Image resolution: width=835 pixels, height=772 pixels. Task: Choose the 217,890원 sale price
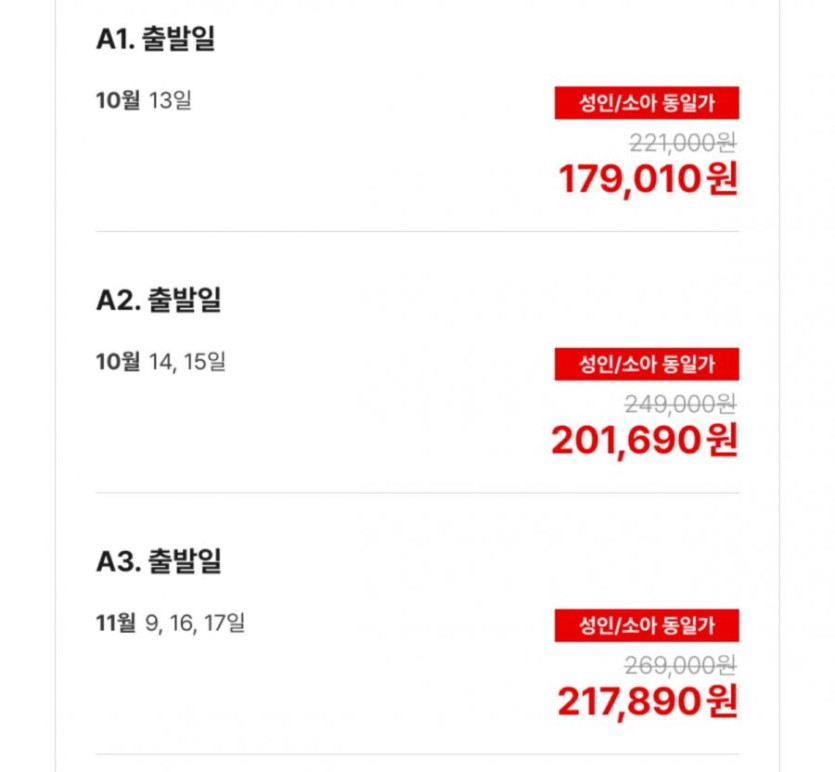[x=648, y=701]
